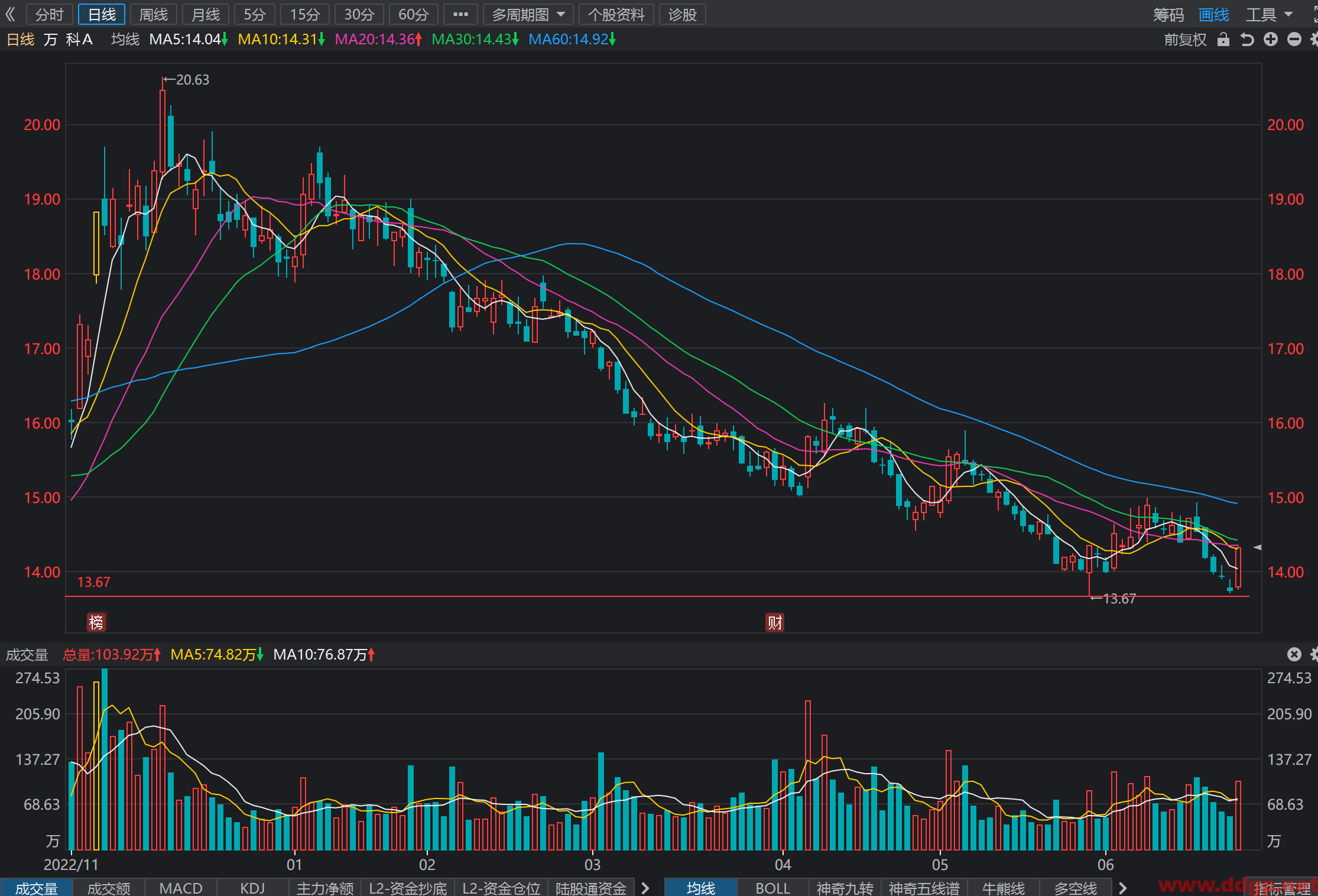Screen dimensions: 1318x896
Task: Click the undo arrow icon above the chart
Action: (1246, 40)
